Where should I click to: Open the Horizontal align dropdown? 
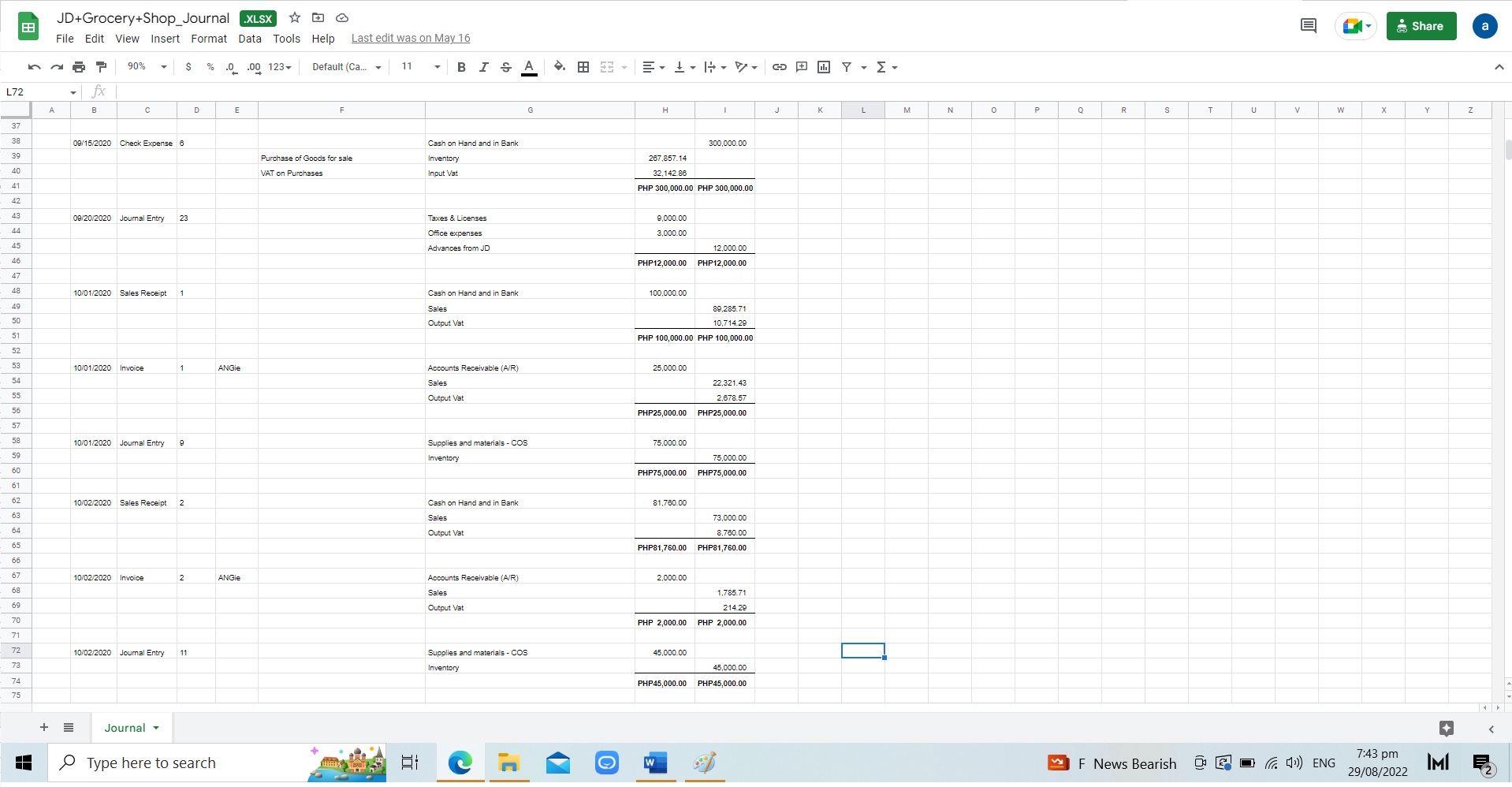point(654,67)
